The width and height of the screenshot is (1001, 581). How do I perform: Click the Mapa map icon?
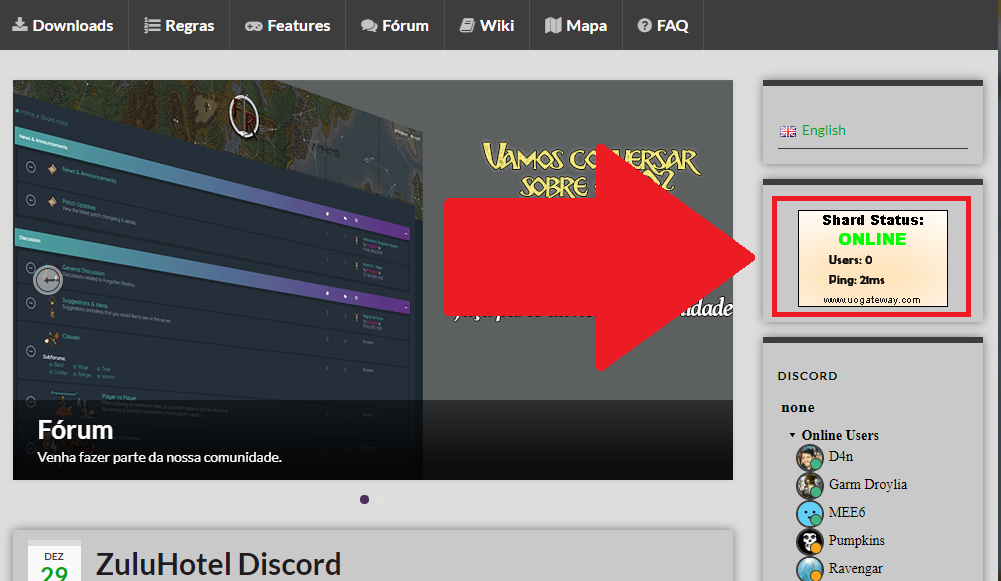coord(553,25)
